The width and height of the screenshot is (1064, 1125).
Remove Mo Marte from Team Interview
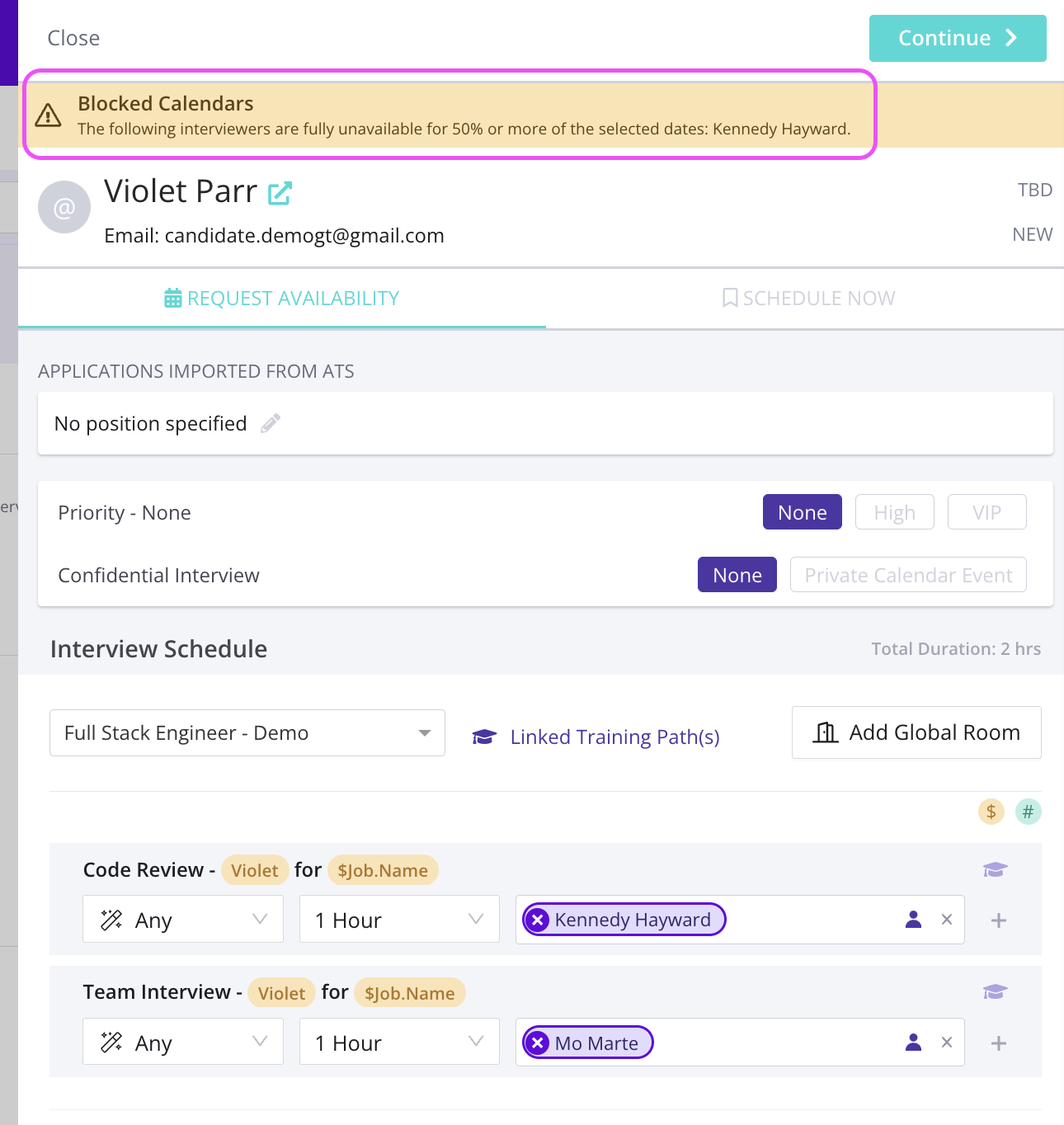point(539,1043)
